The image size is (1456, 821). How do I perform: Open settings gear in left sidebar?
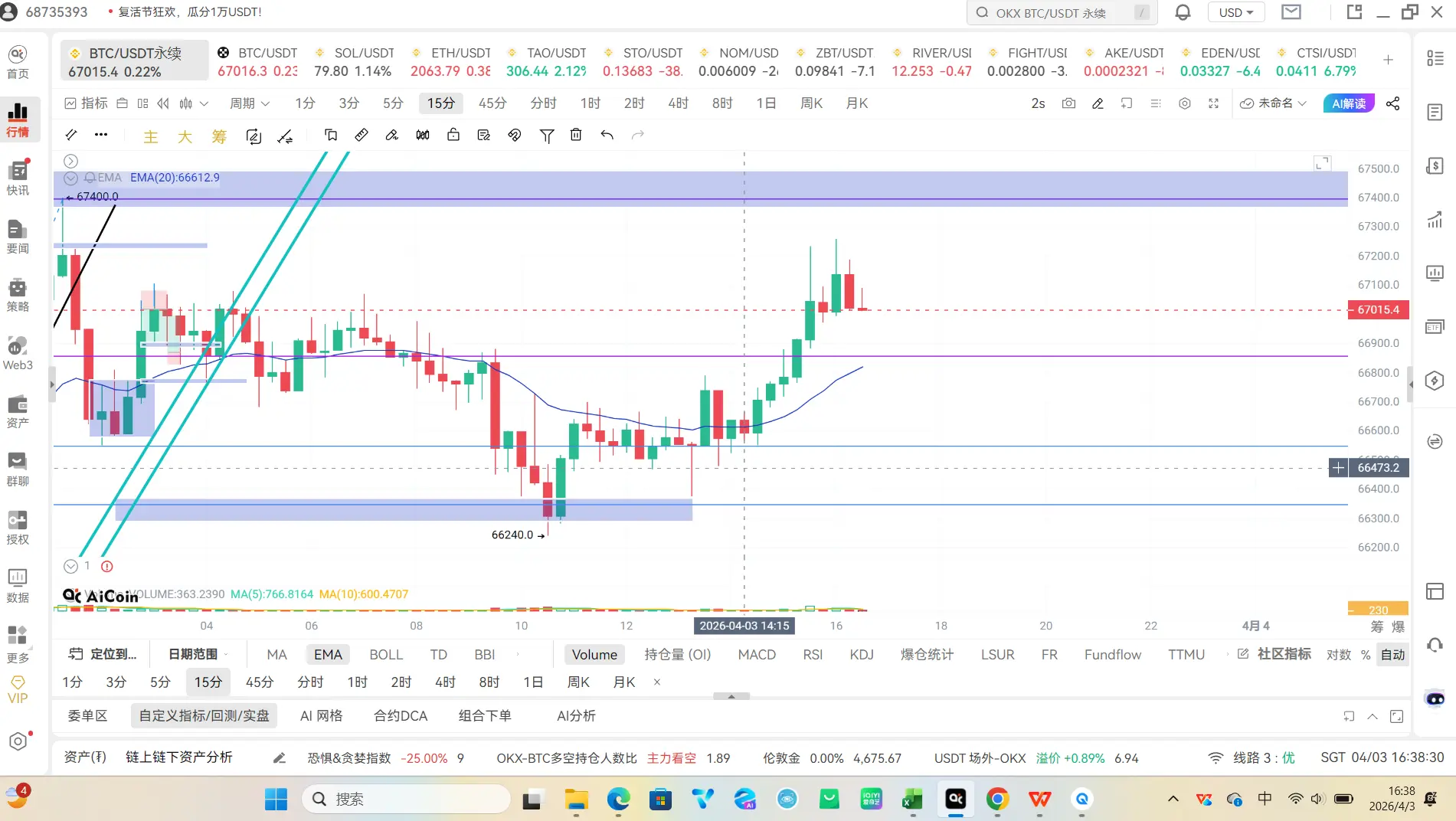click(18, 741)
